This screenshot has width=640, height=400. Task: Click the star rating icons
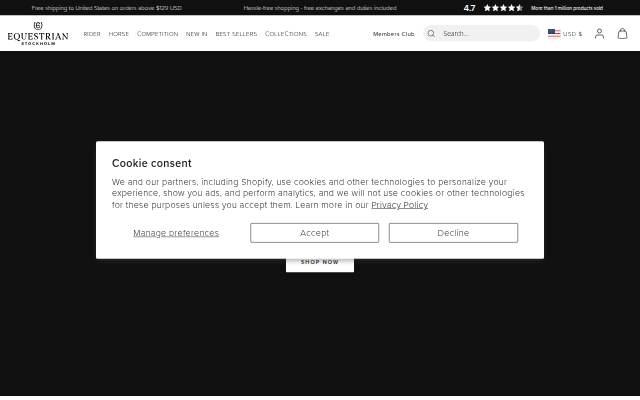[503, 8]
